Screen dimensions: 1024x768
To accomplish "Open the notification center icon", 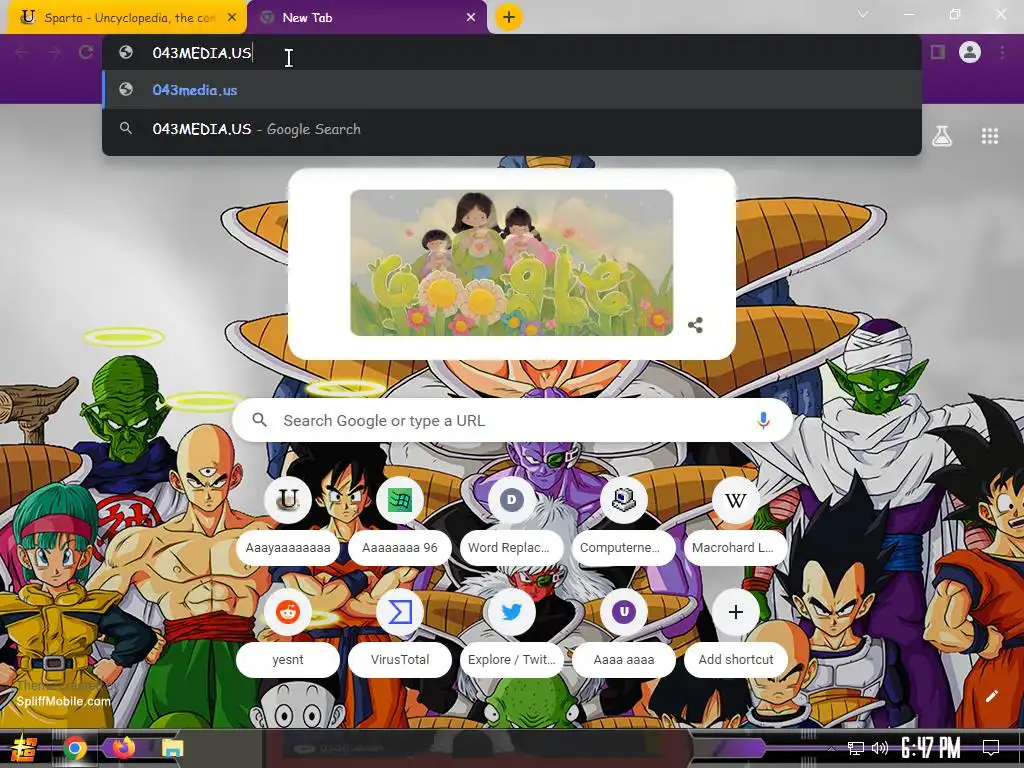I will pyautogui.click(x=991, y=748).
